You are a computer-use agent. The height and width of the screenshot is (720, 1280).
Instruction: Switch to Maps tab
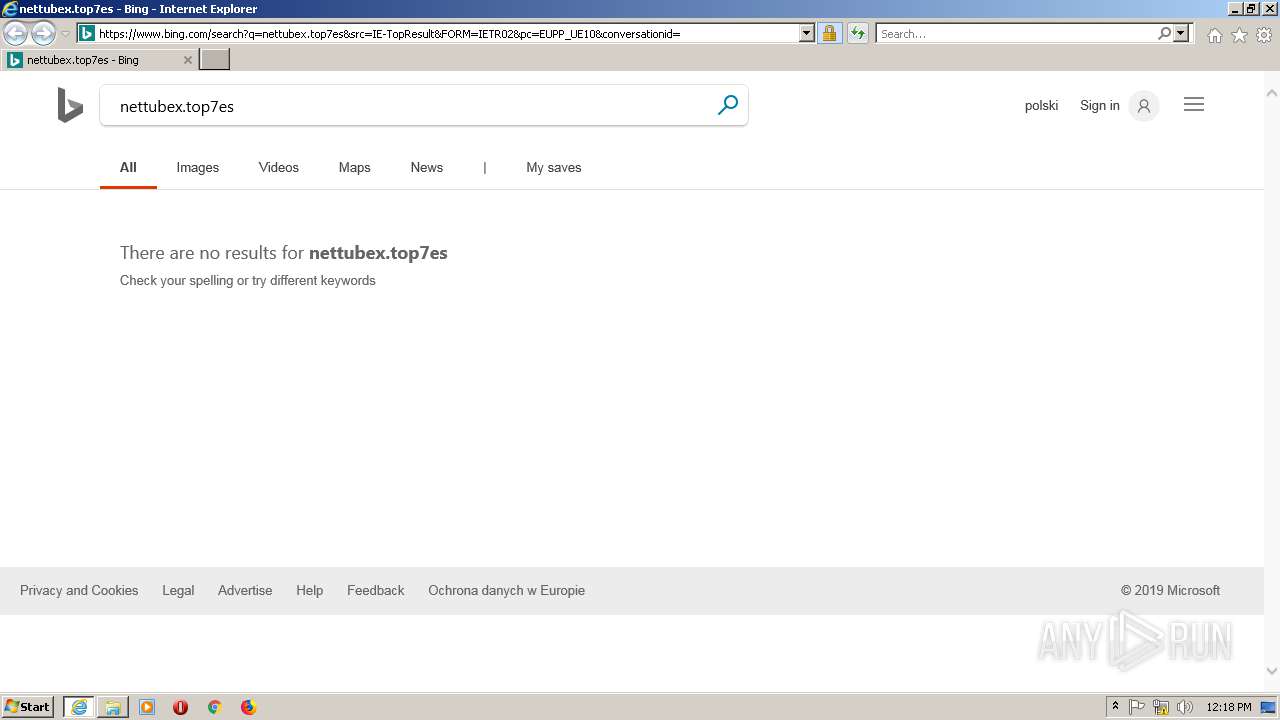[355, 167]
